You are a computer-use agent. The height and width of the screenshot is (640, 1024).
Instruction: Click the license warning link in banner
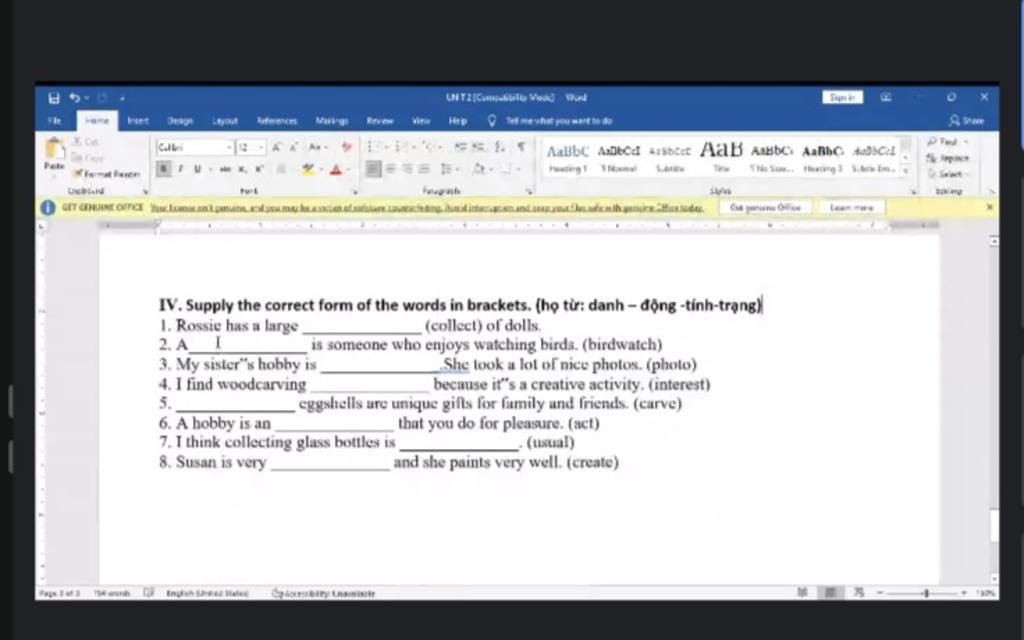(x=426, y=208)
